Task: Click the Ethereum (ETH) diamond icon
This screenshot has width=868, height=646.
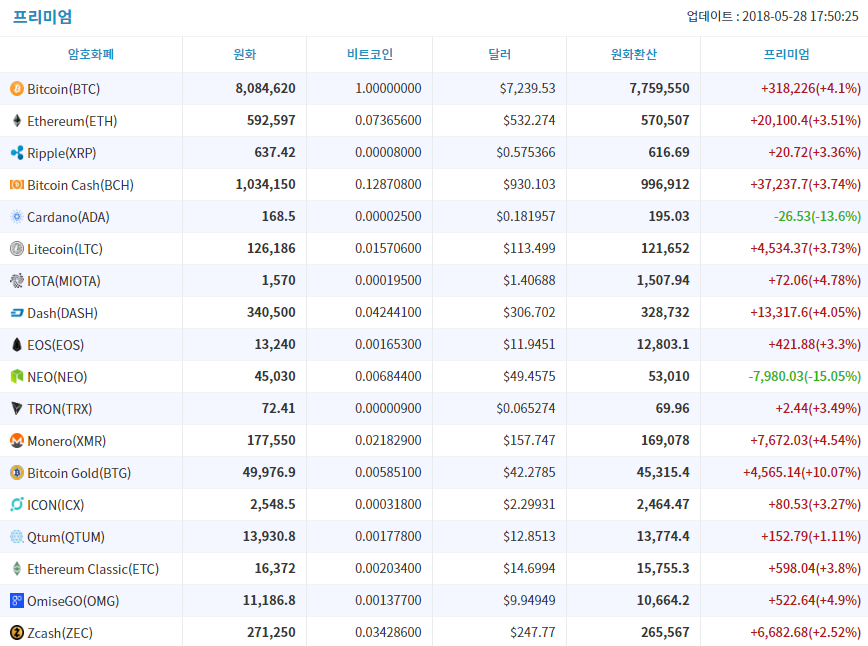Action: coord(17,121)
